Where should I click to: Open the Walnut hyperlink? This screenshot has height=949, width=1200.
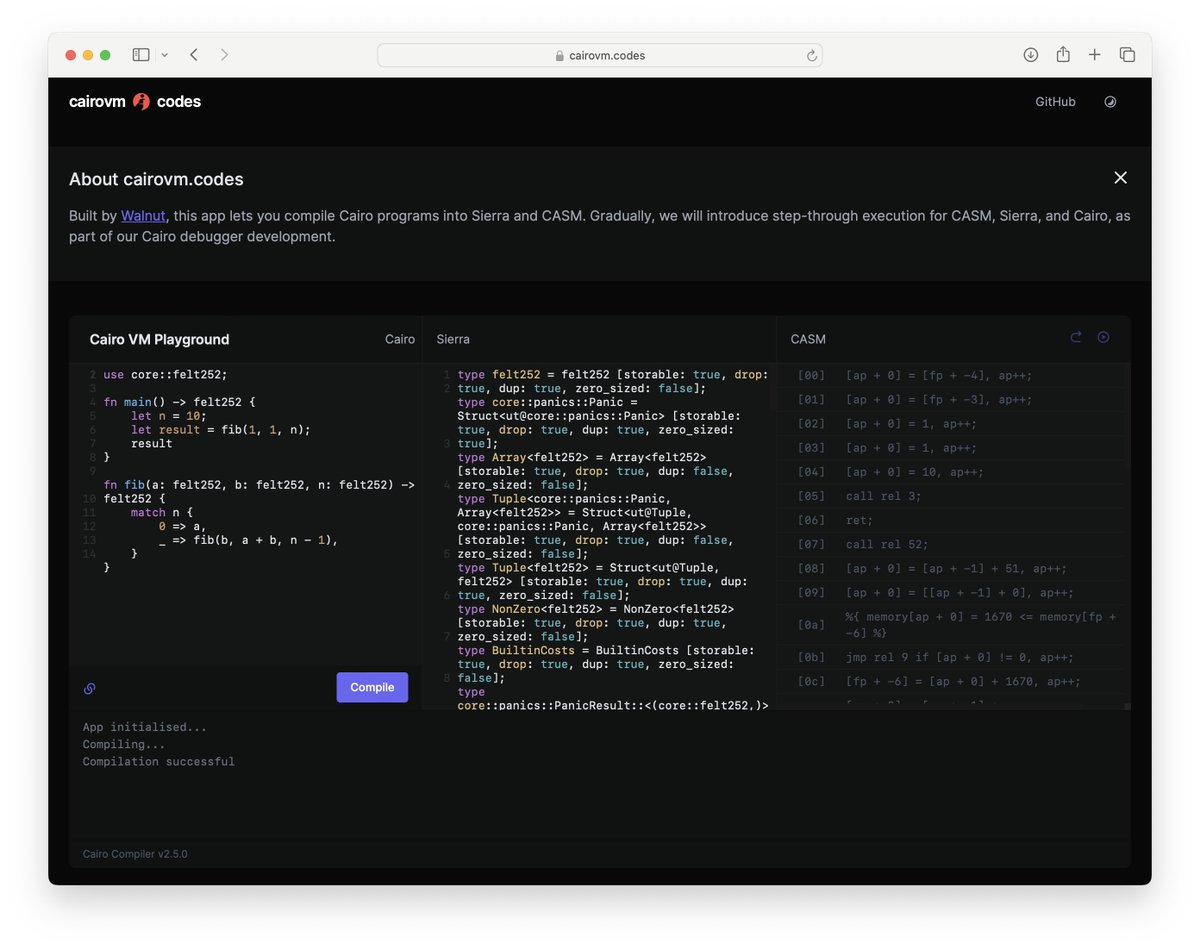click(144, 215)
